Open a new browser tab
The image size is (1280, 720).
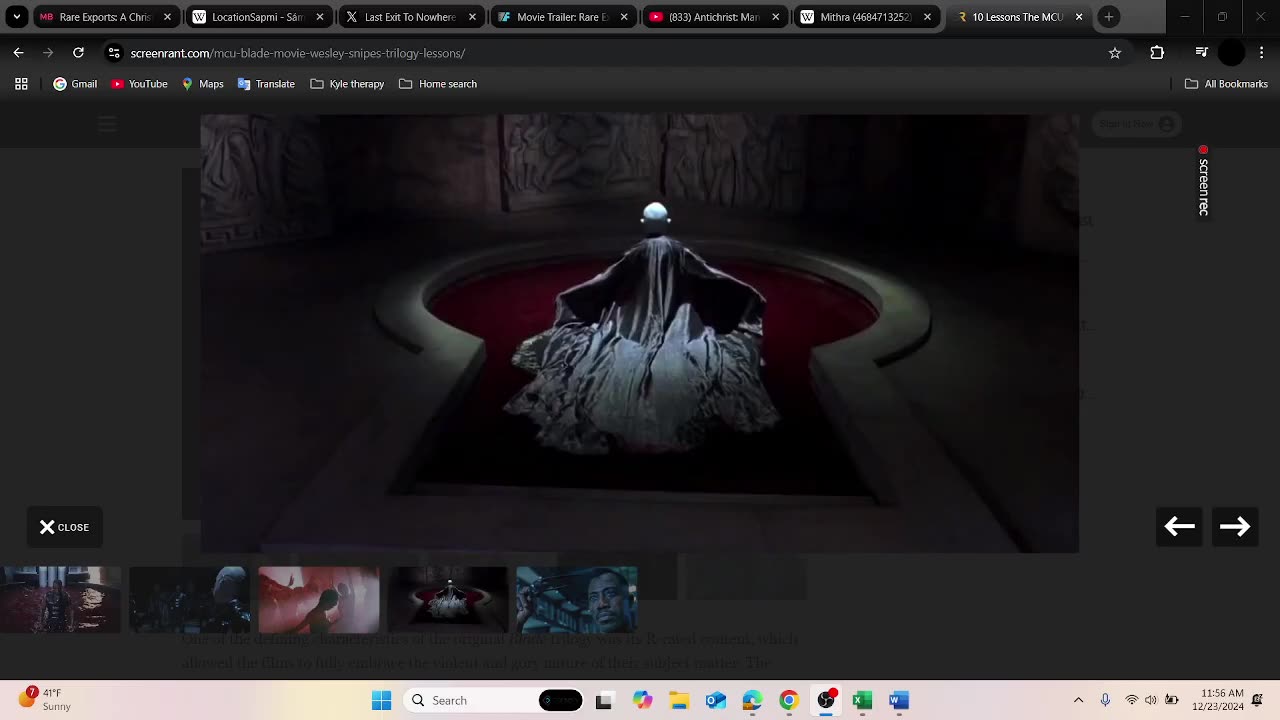1108,17
